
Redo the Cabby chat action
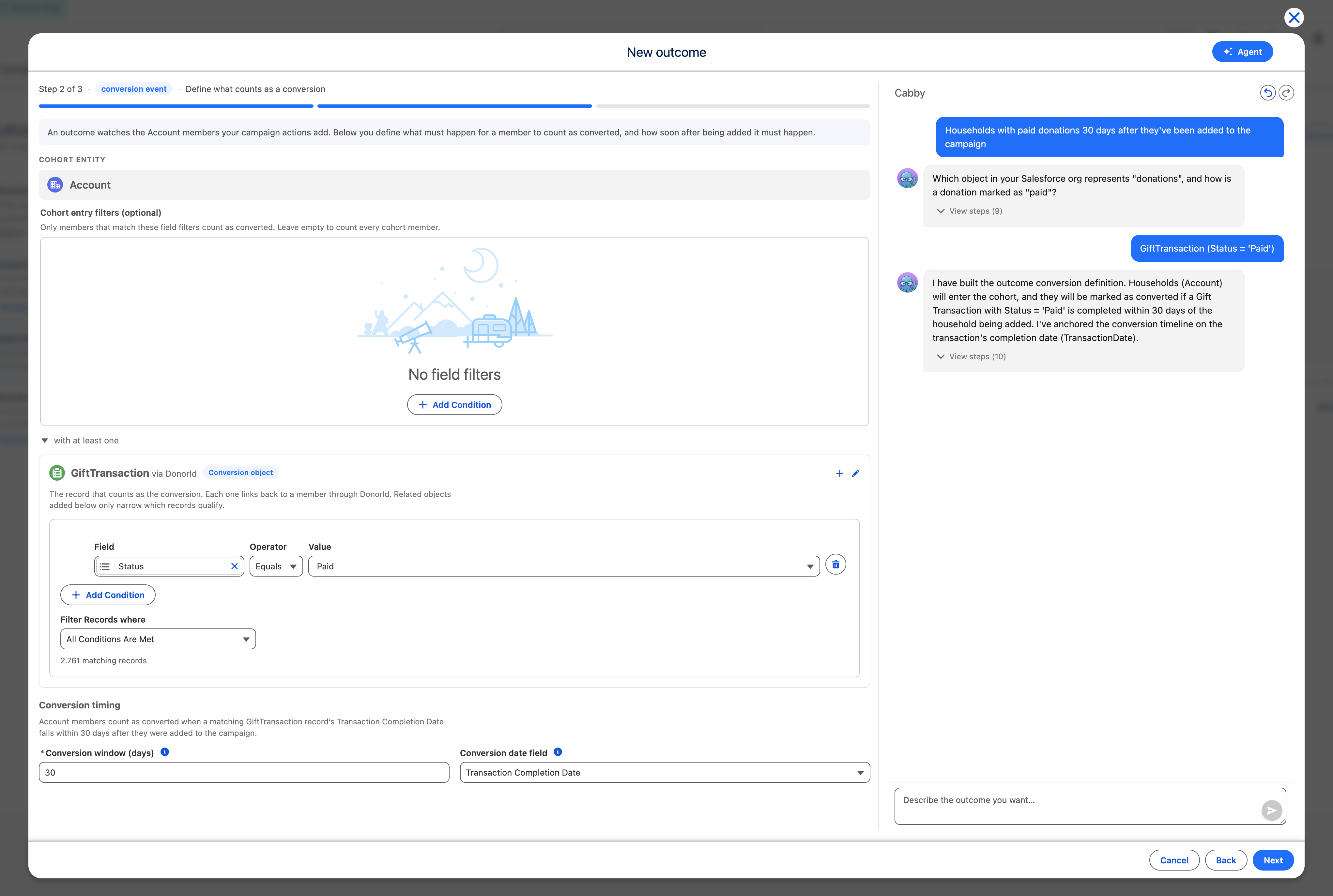tap(1286, 93)
